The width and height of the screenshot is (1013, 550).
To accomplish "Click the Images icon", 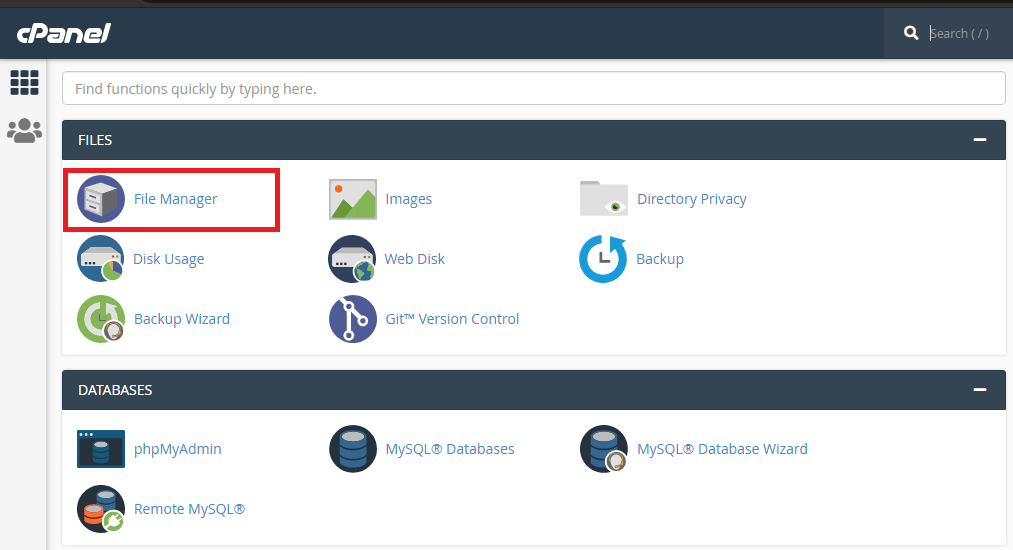I will [353, 199].
